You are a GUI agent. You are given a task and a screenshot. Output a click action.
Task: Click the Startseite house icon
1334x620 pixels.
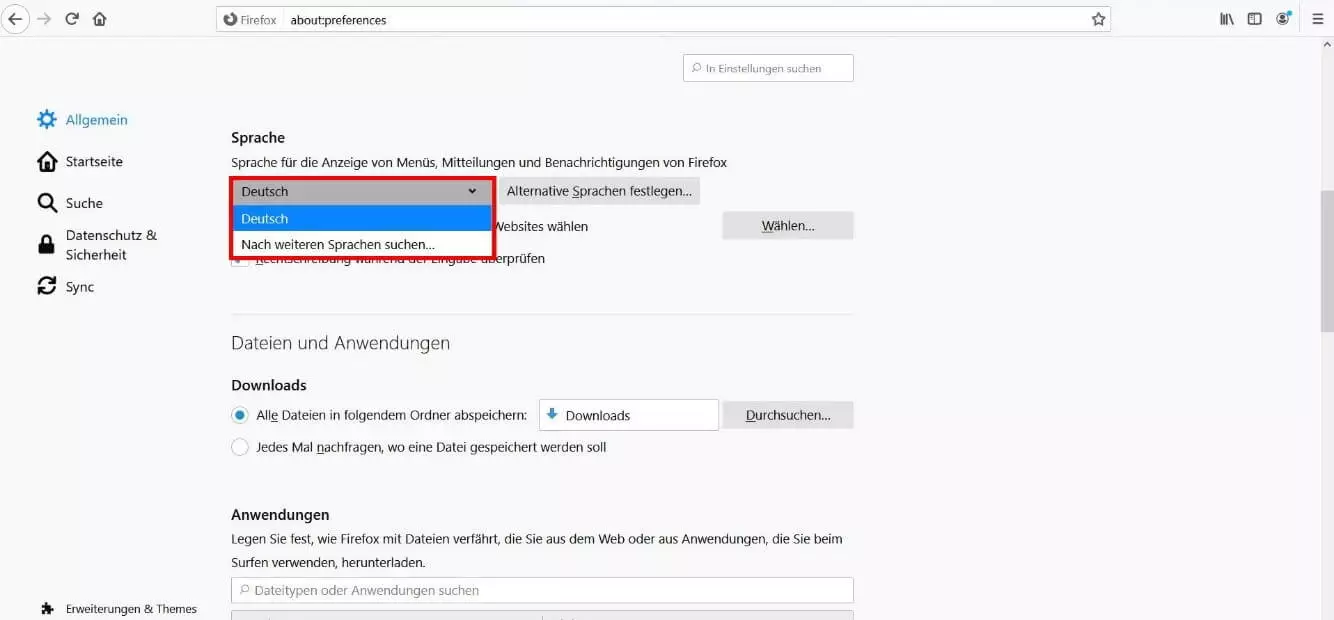pos(47,162)
